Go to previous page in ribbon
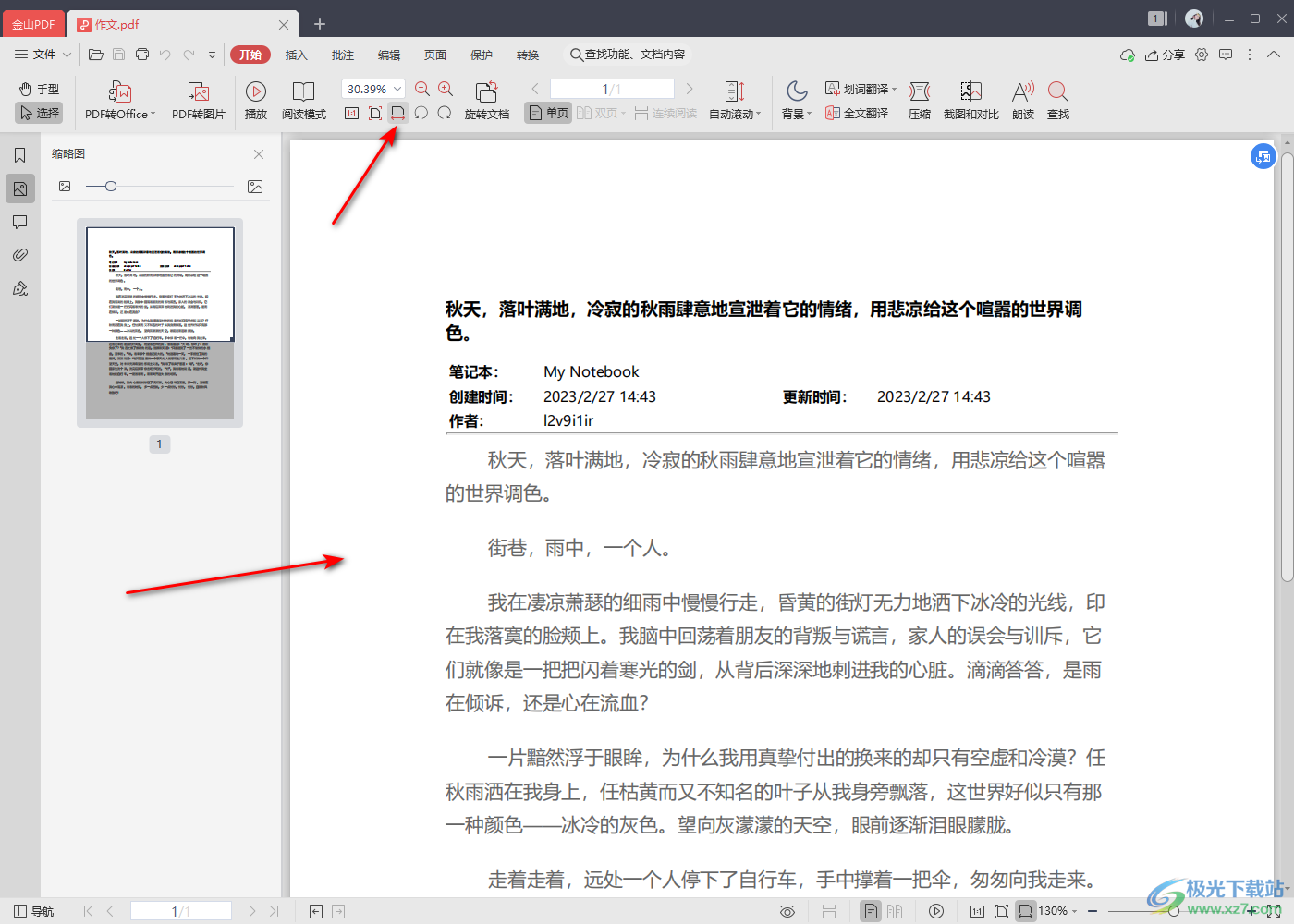The image size is (1294, 924). click(x=535, y=89)
